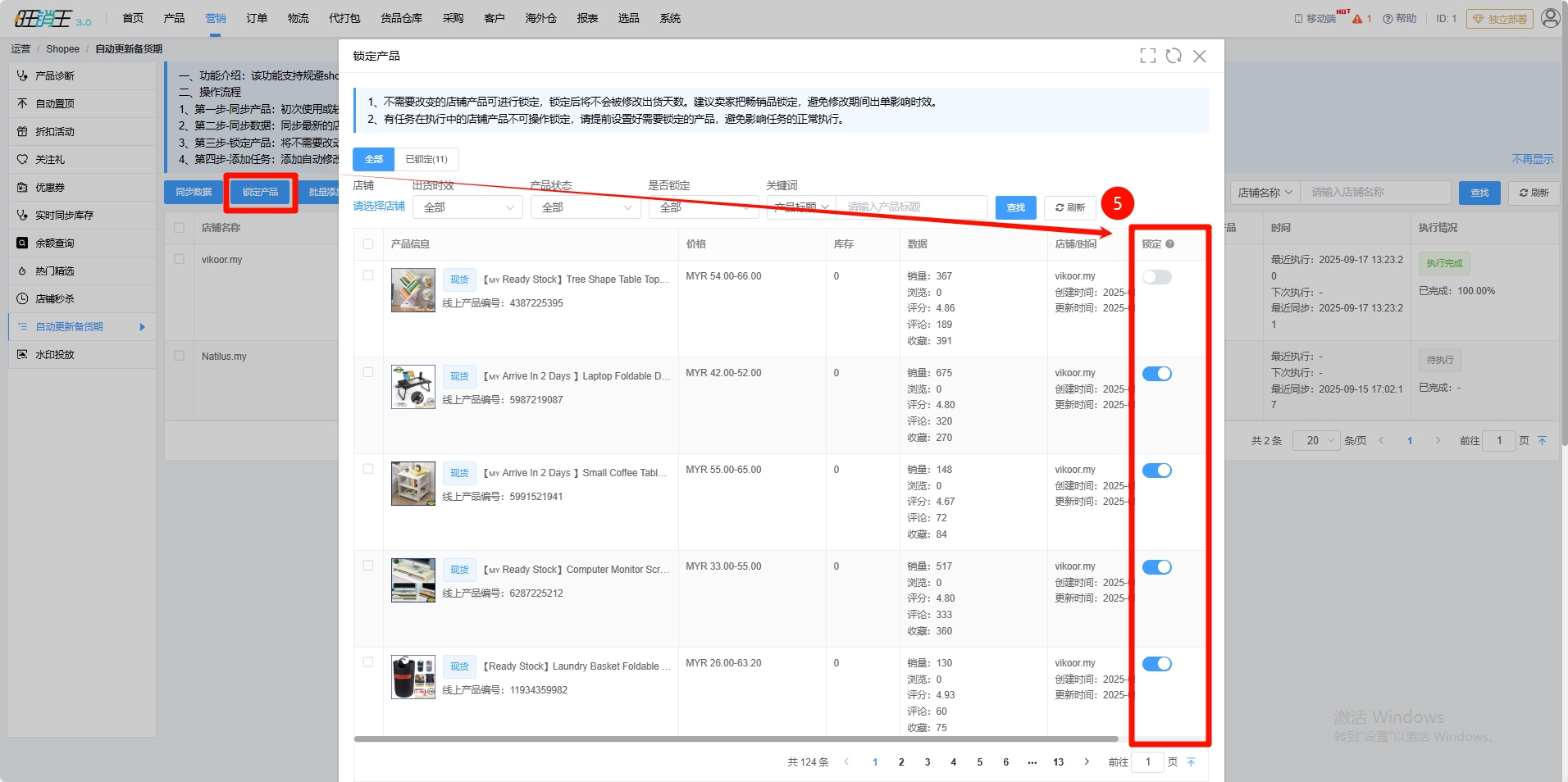Click the fullscreen icon in dialog header
The width and height of the screenshot is (1568, 782).
click(x=1147, y=56)
